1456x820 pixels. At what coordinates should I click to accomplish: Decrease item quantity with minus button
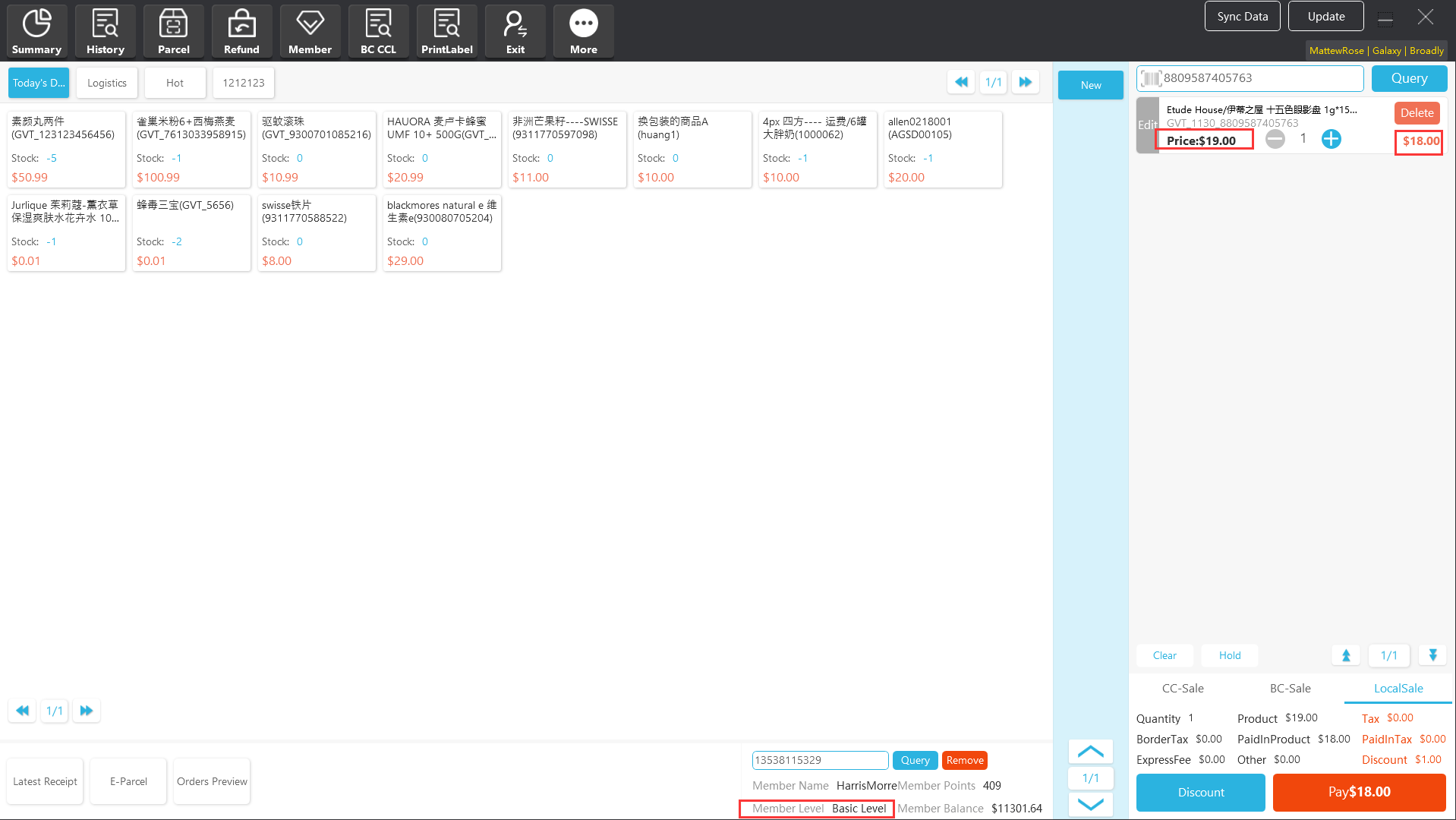click(1275, 139)
